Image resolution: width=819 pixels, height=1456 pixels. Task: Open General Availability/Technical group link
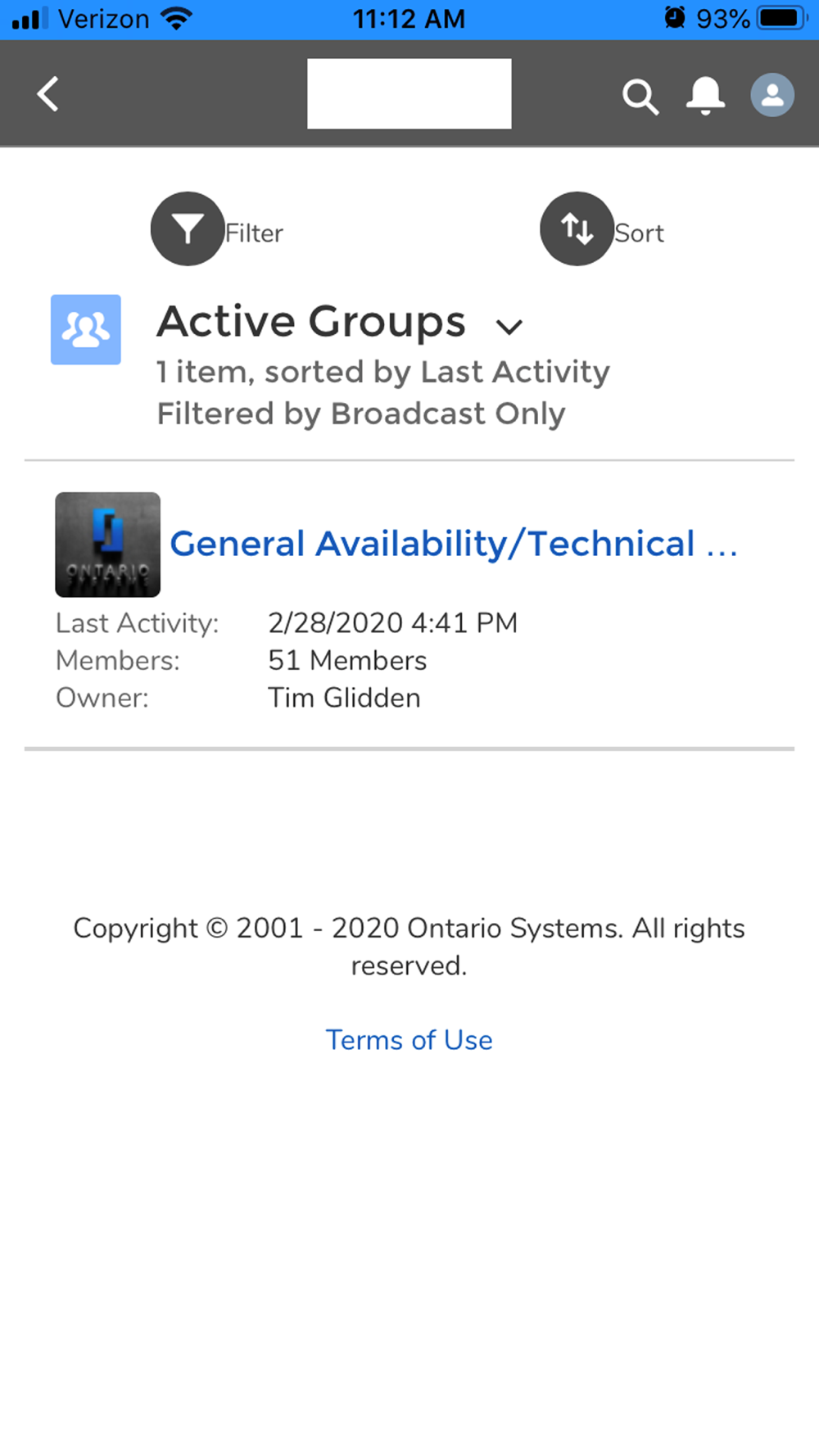click(x=454, y=544)
